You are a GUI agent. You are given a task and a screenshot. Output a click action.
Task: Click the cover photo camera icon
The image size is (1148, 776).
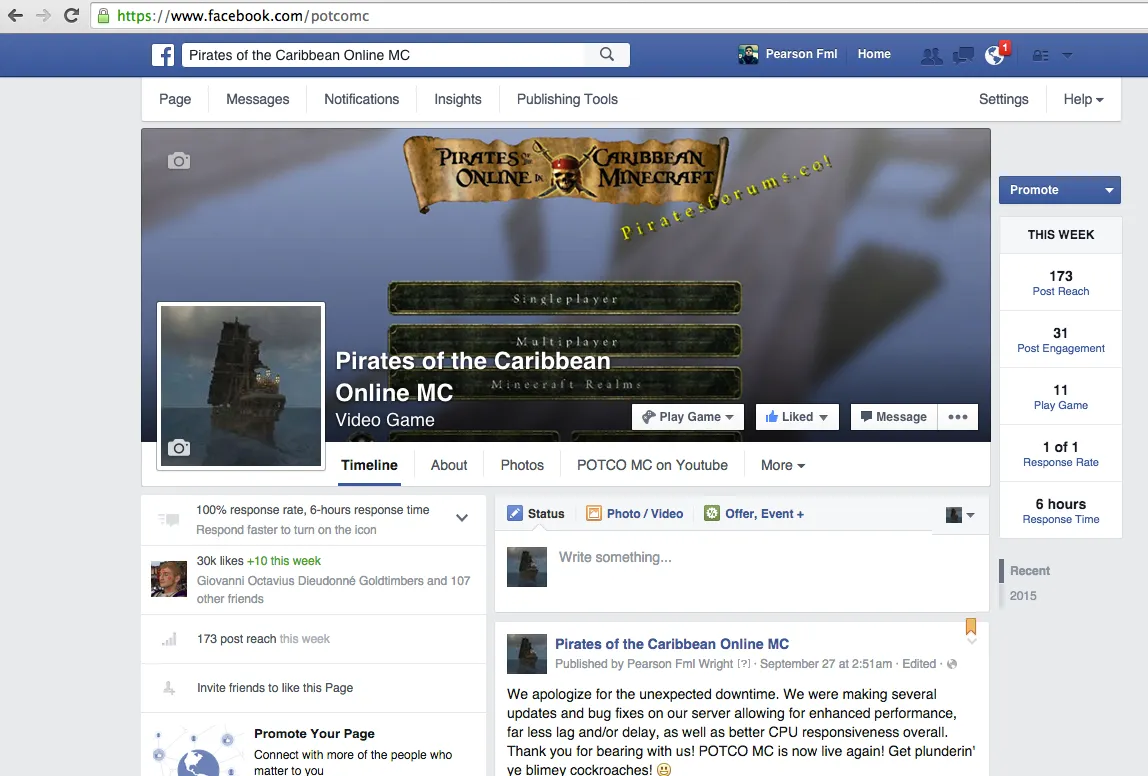click(179, 161)
